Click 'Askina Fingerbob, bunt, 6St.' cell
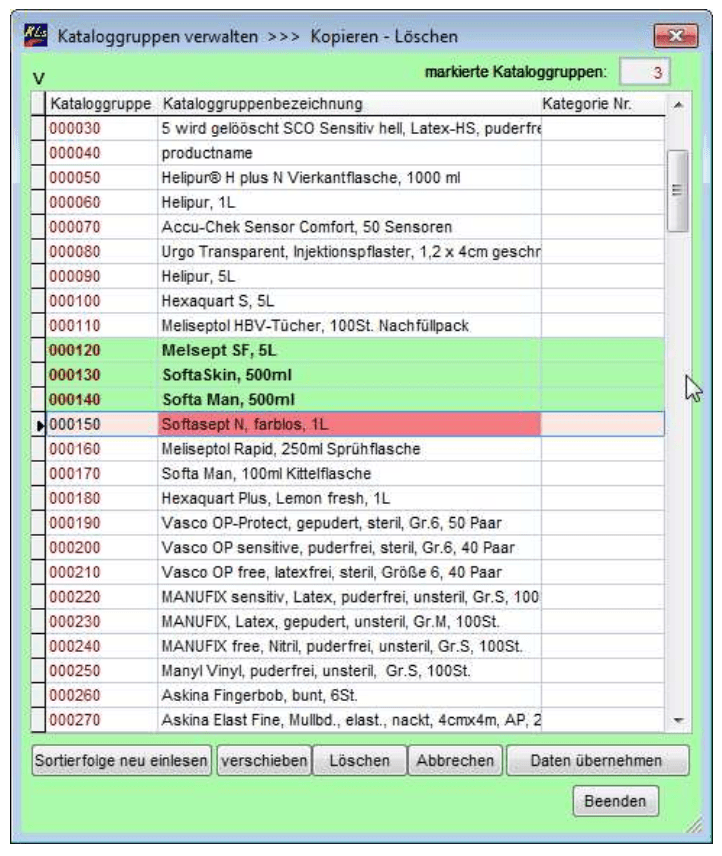 (x=349, y=696)
